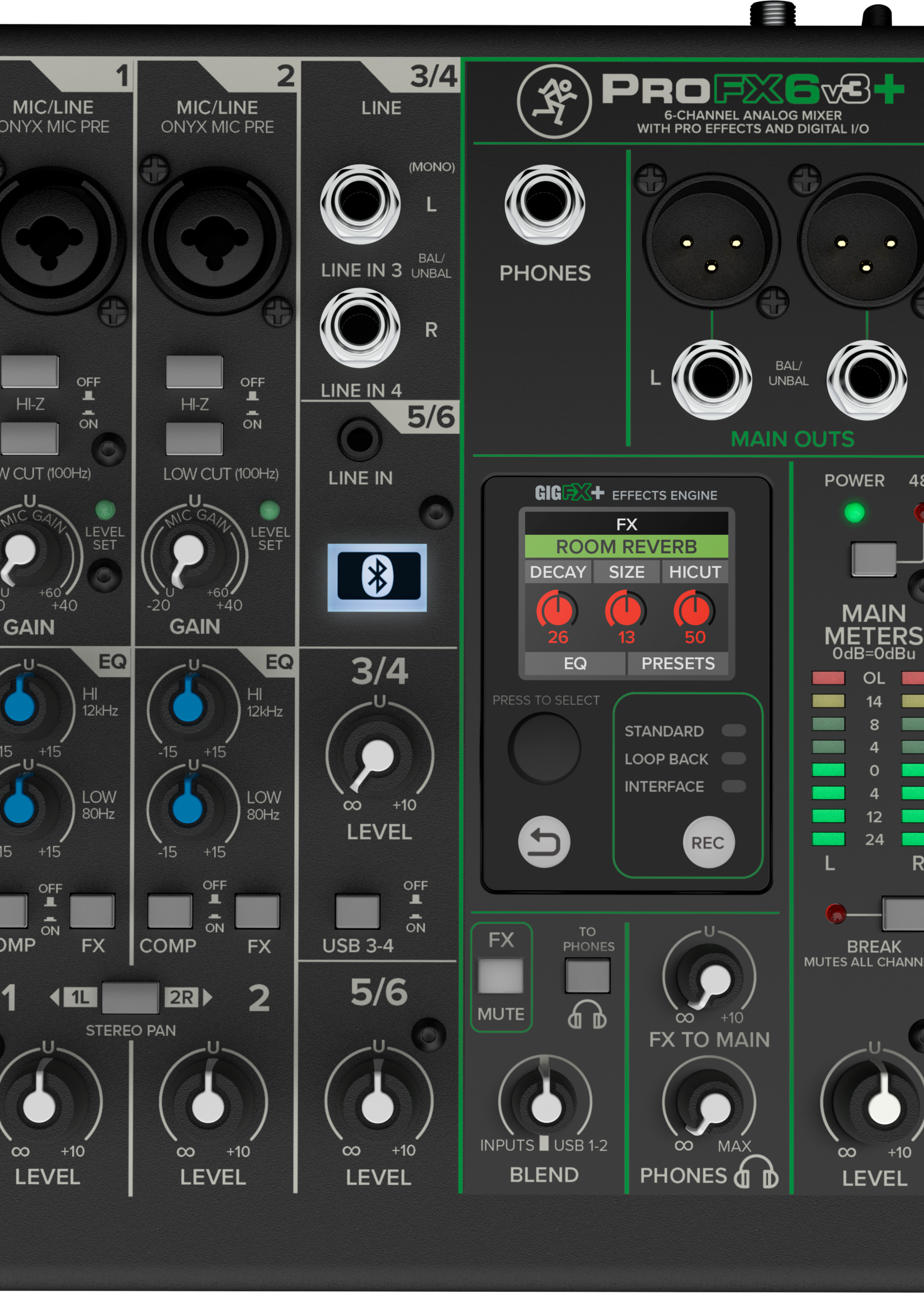
Task: Click the STANDARD mode indicator
Action: coord(733,730)
